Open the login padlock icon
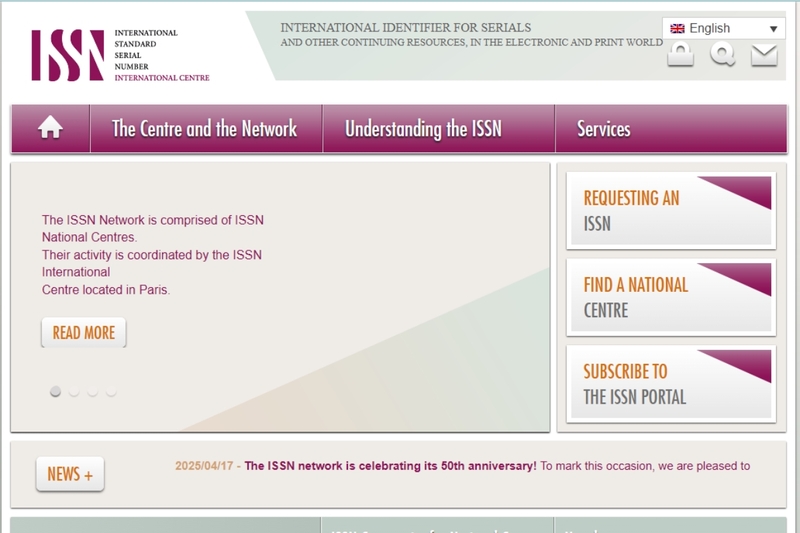The width and height of the screenshot is (800, 533). [681, 54]
